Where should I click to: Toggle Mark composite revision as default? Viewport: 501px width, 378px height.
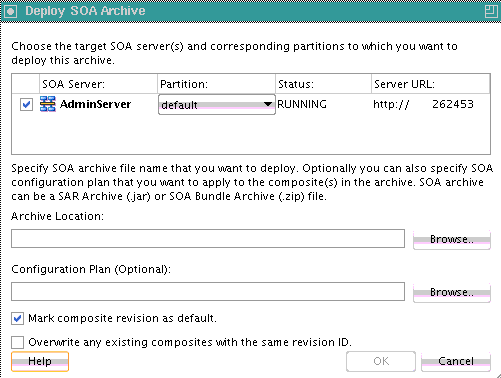click(x=17, y=318)
